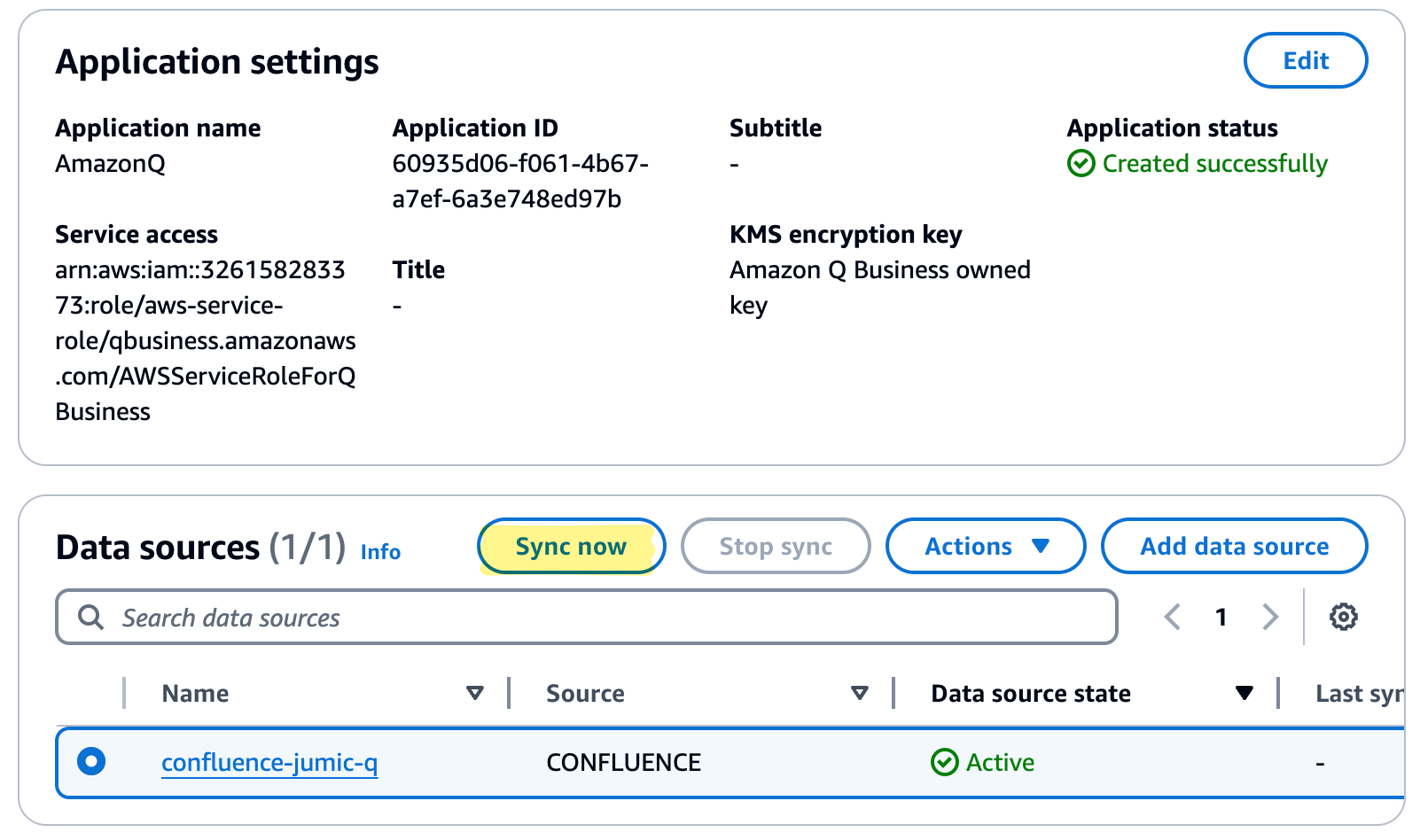
Task: Select page number 1 in pagination
Action: [x=1221, y=617]
